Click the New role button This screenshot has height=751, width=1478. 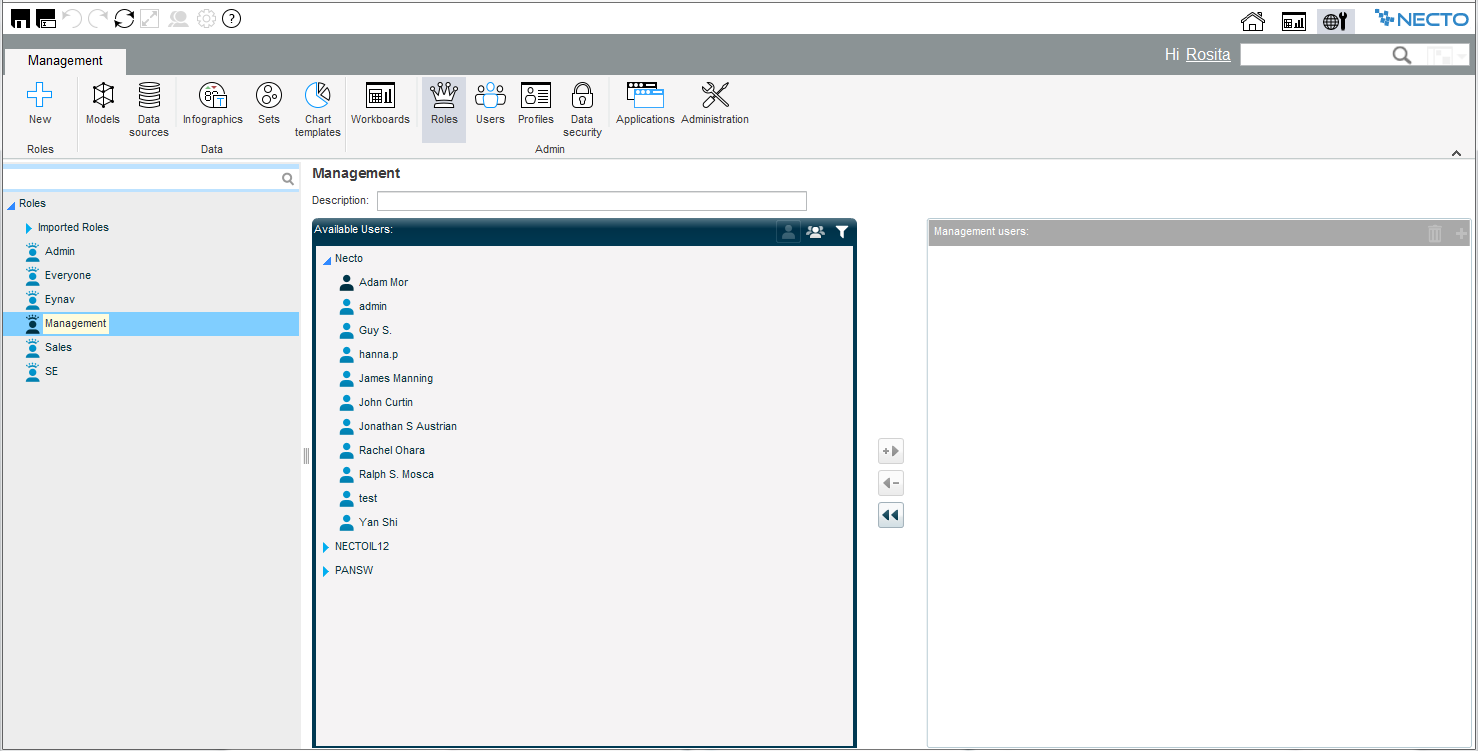click(x=40, y=104)
